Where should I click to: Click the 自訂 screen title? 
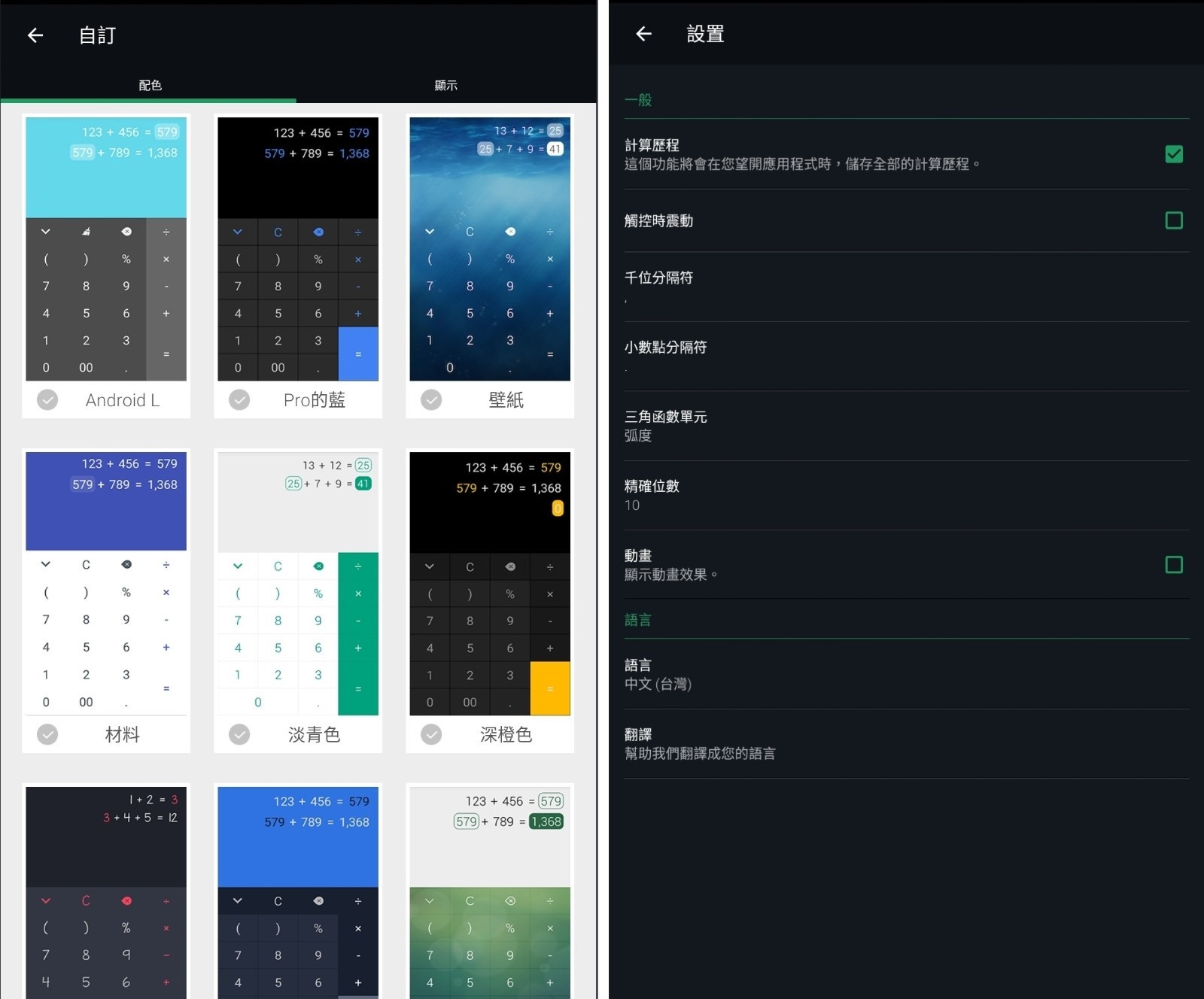click(x=97, y=35)
